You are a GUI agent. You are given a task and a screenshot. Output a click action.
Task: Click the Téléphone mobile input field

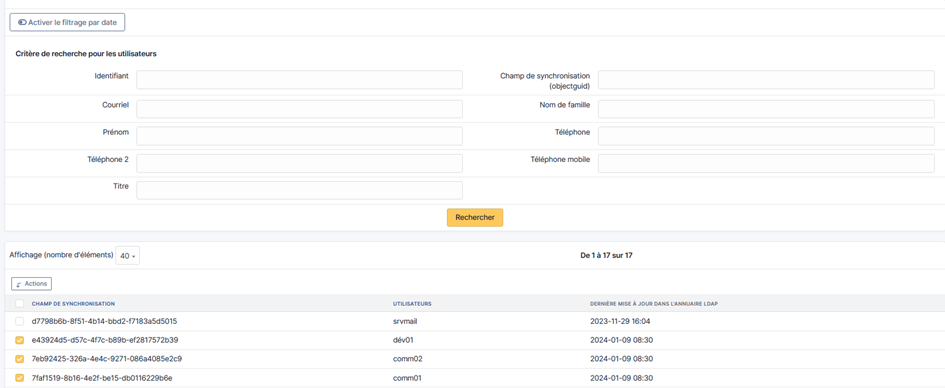tap(766, 163)
